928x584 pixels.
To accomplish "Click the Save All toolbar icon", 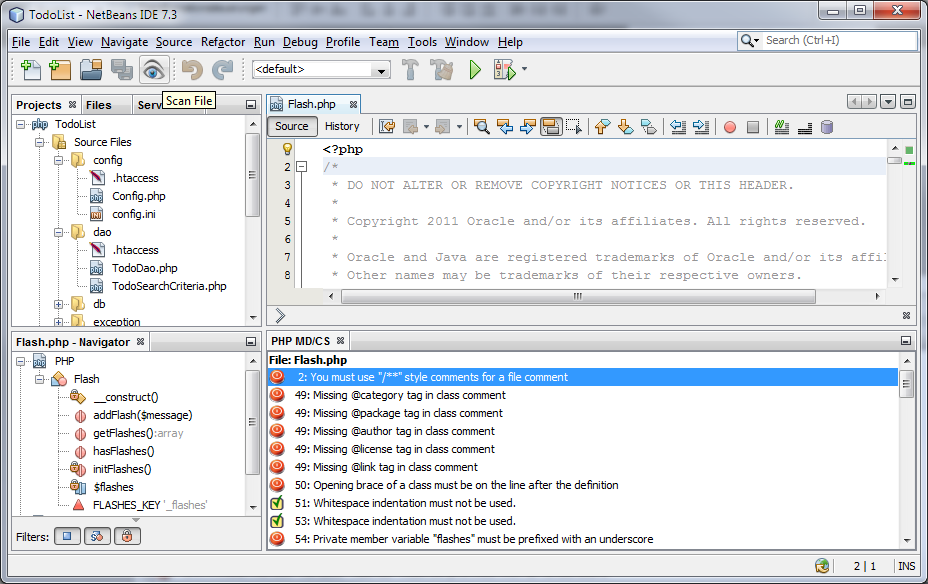I will pyautogui.click(x=122, y=70).
